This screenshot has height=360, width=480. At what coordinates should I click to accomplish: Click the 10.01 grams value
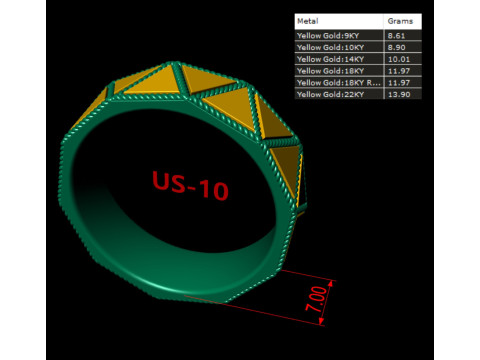point(399,59)
